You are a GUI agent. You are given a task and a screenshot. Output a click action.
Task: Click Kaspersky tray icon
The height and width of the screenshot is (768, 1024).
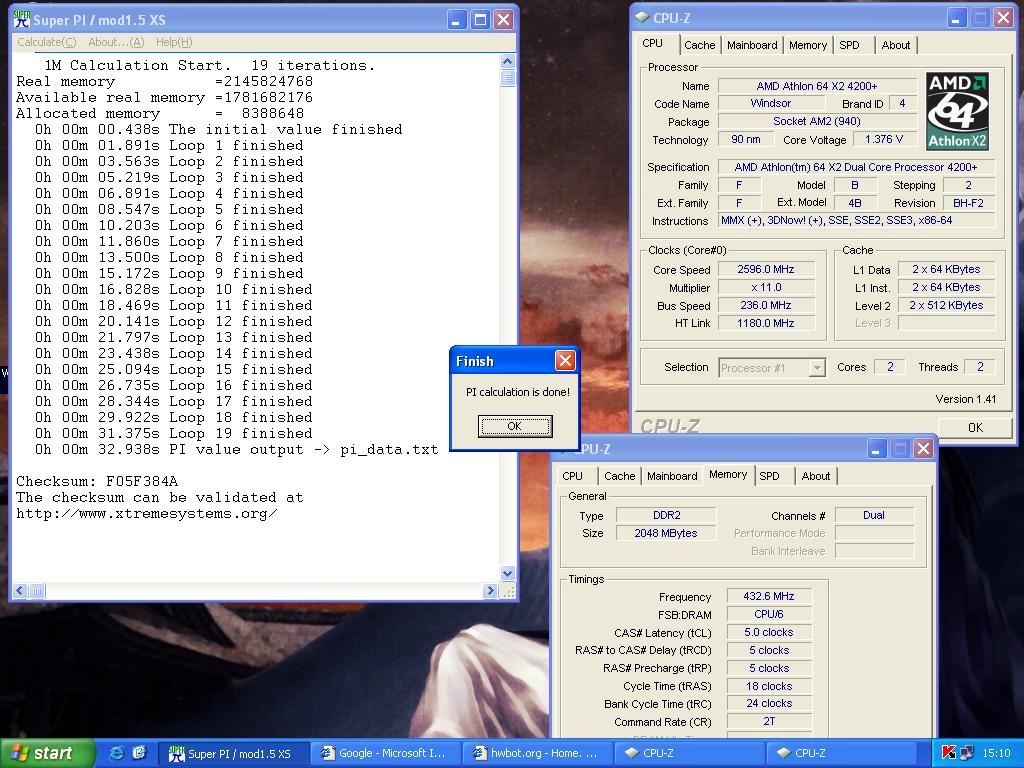[x=950, y=753]
